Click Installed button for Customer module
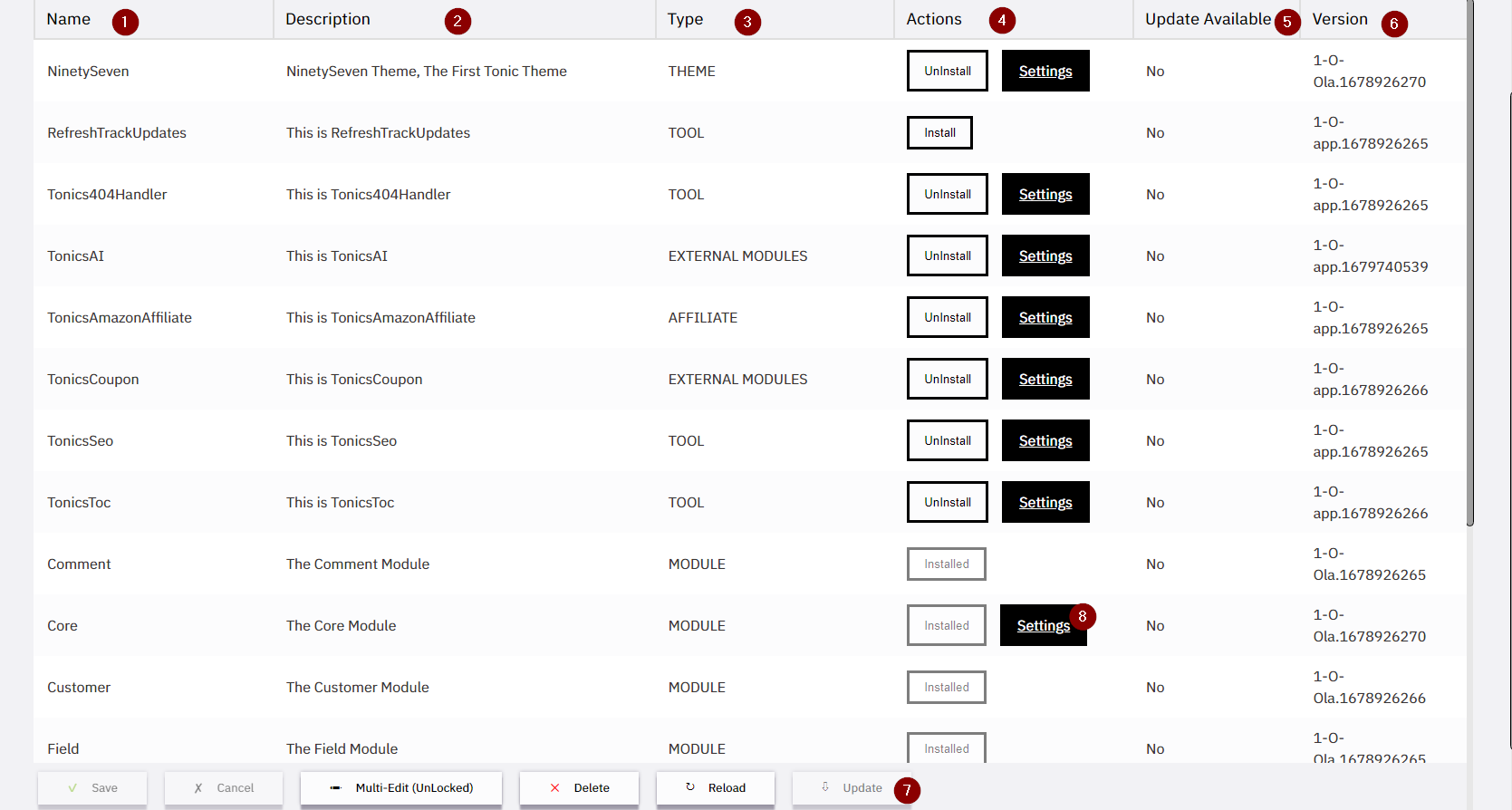The height and width of the screenshot is (810, 1512). tap(947, 687)
